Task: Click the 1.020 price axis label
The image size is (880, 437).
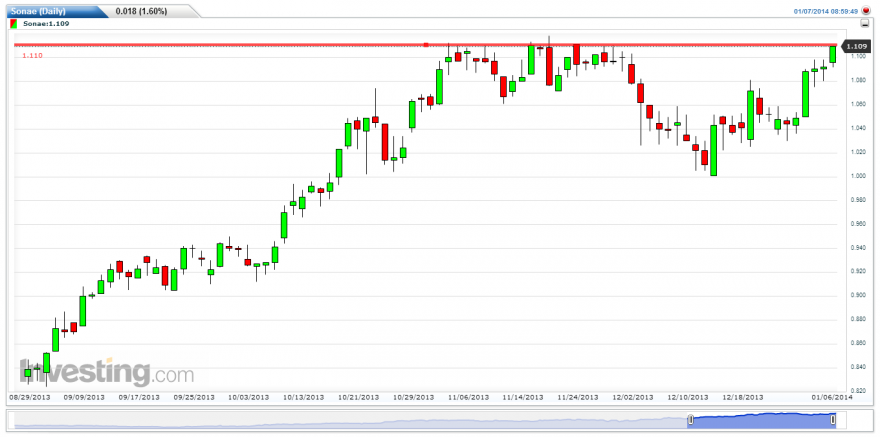Action: pyautogui.click(x=859, y=152)
